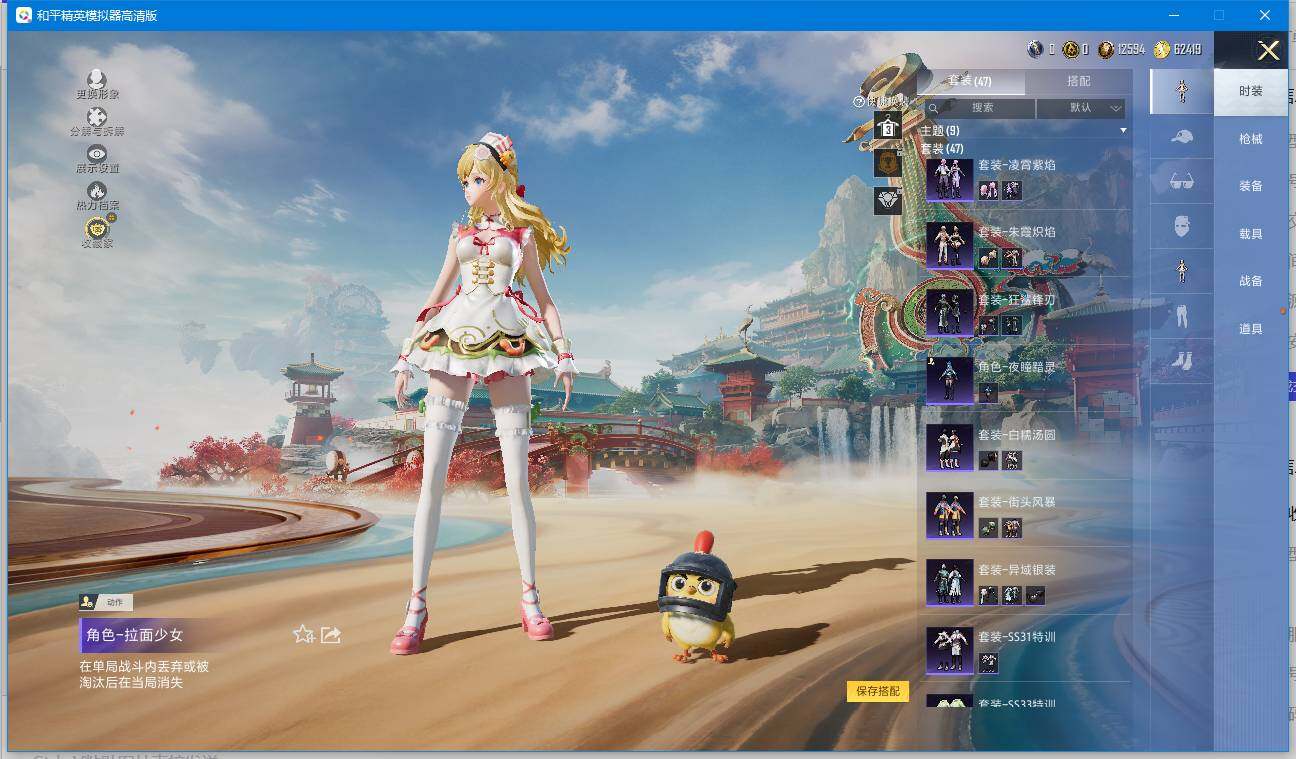Click the 动作 action tag button

pyautogui.click(x=106, y=602)
